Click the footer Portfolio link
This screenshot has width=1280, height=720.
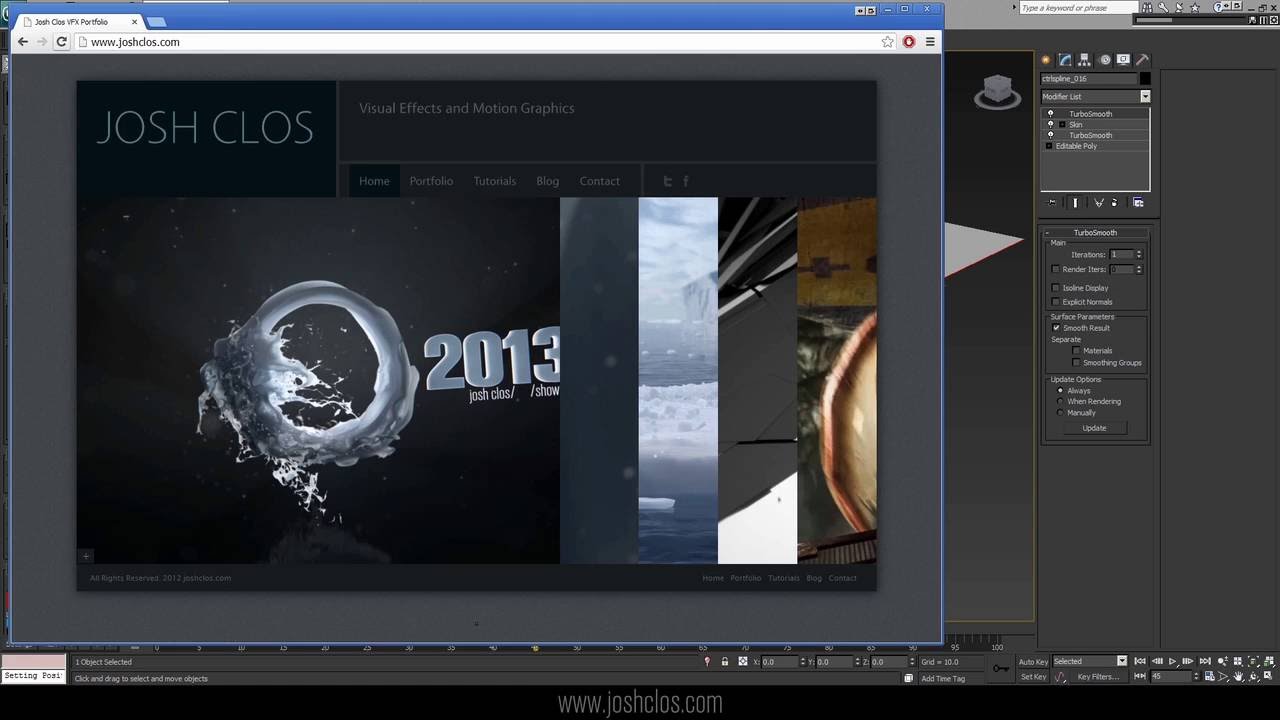(x=745, y=578)
